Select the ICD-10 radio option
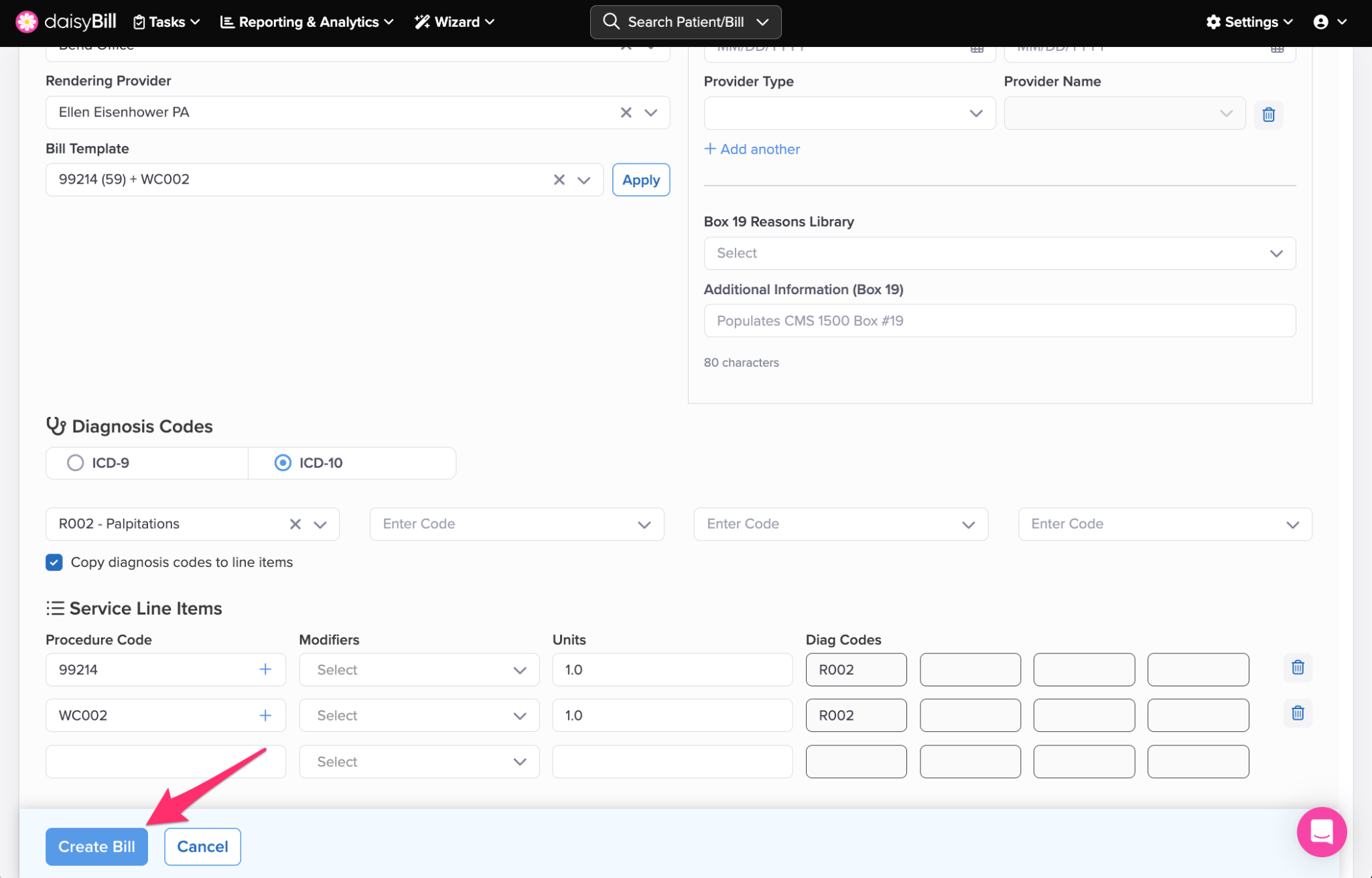 click(283, 463)
